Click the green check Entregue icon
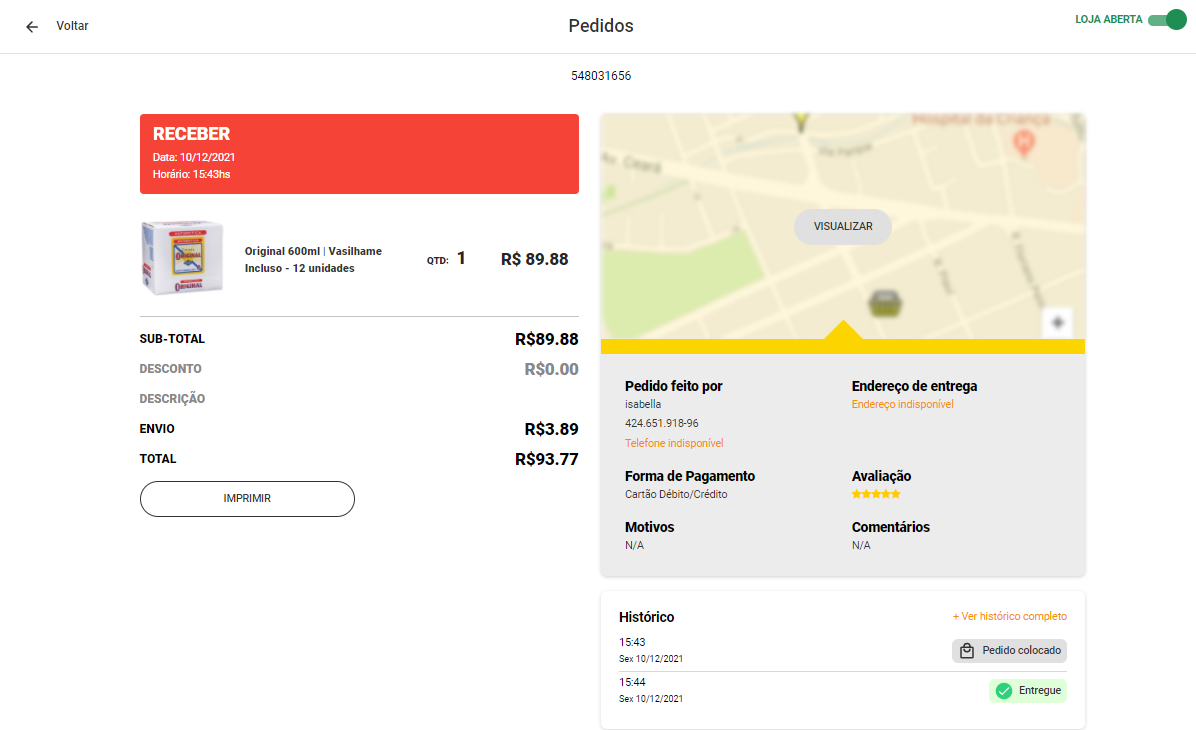1196x730 pixels. click(1004, 691)
